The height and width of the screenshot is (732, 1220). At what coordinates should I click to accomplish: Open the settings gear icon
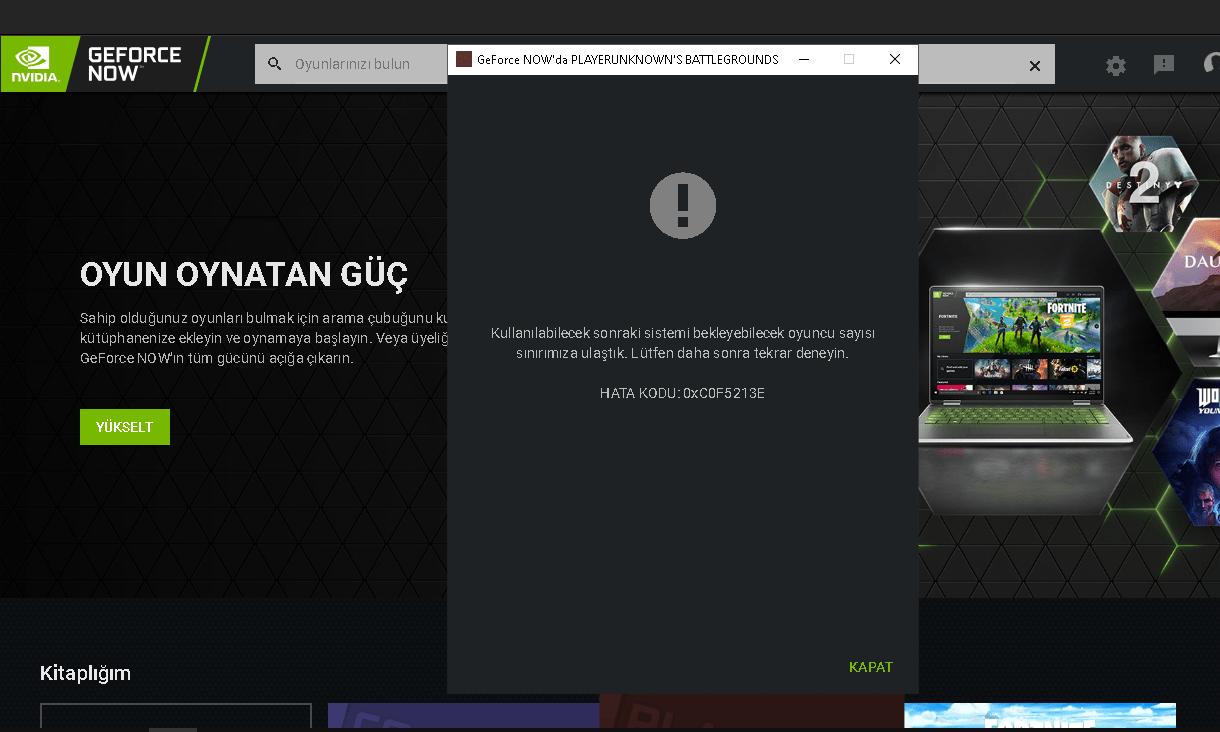click(x=1115, y=66)
